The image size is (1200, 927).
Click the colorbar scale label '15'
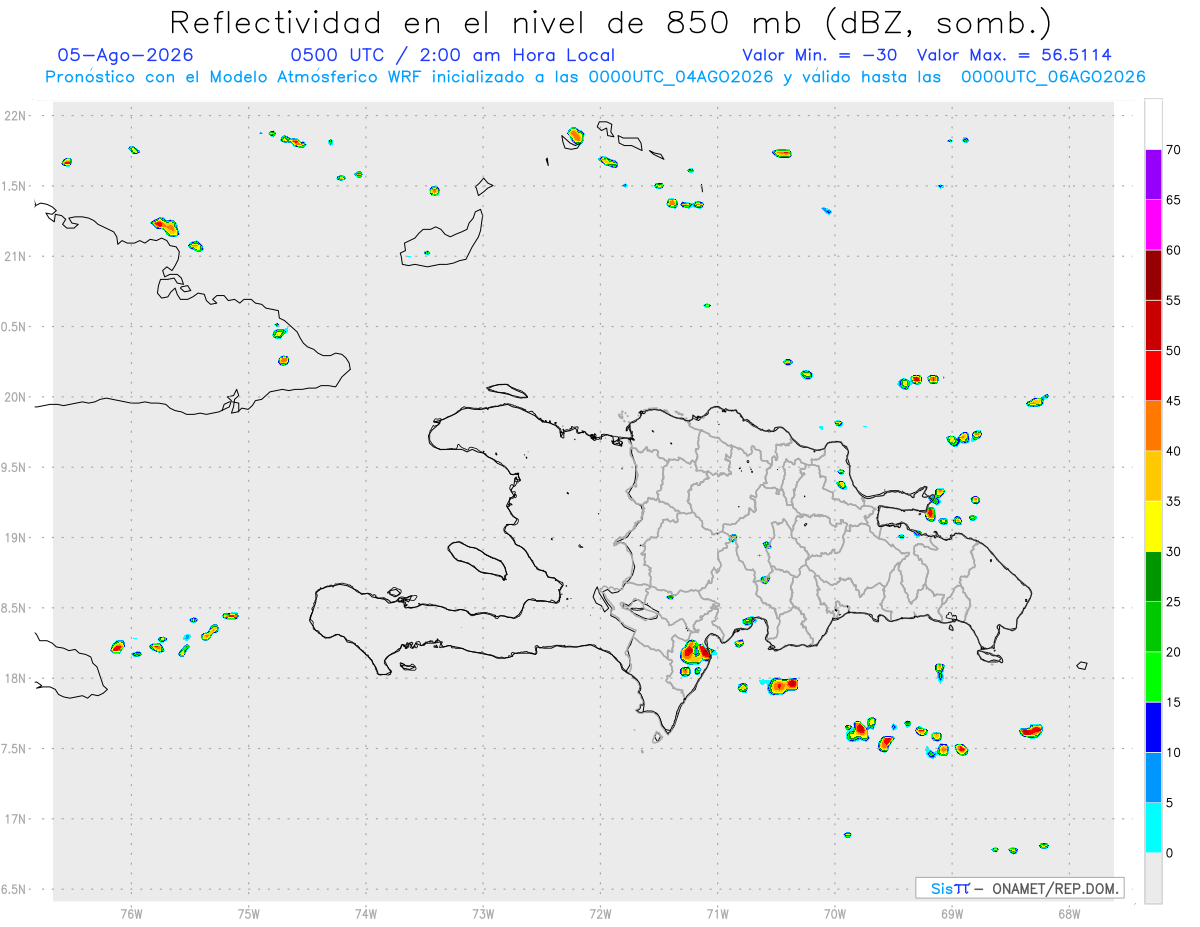[1174, 702]
